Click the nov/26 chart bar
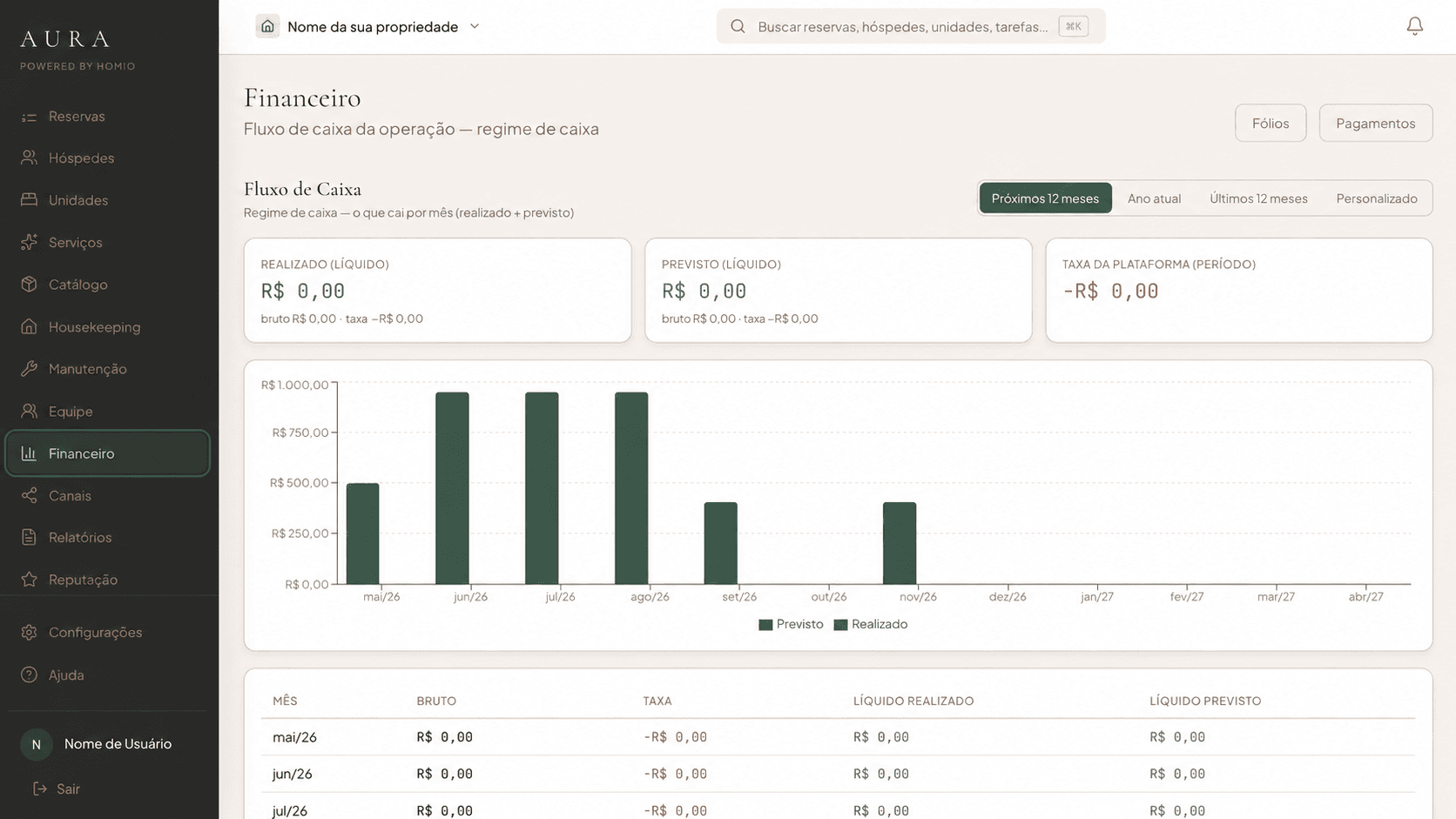 pyautogui.click(x=900, y=543)
